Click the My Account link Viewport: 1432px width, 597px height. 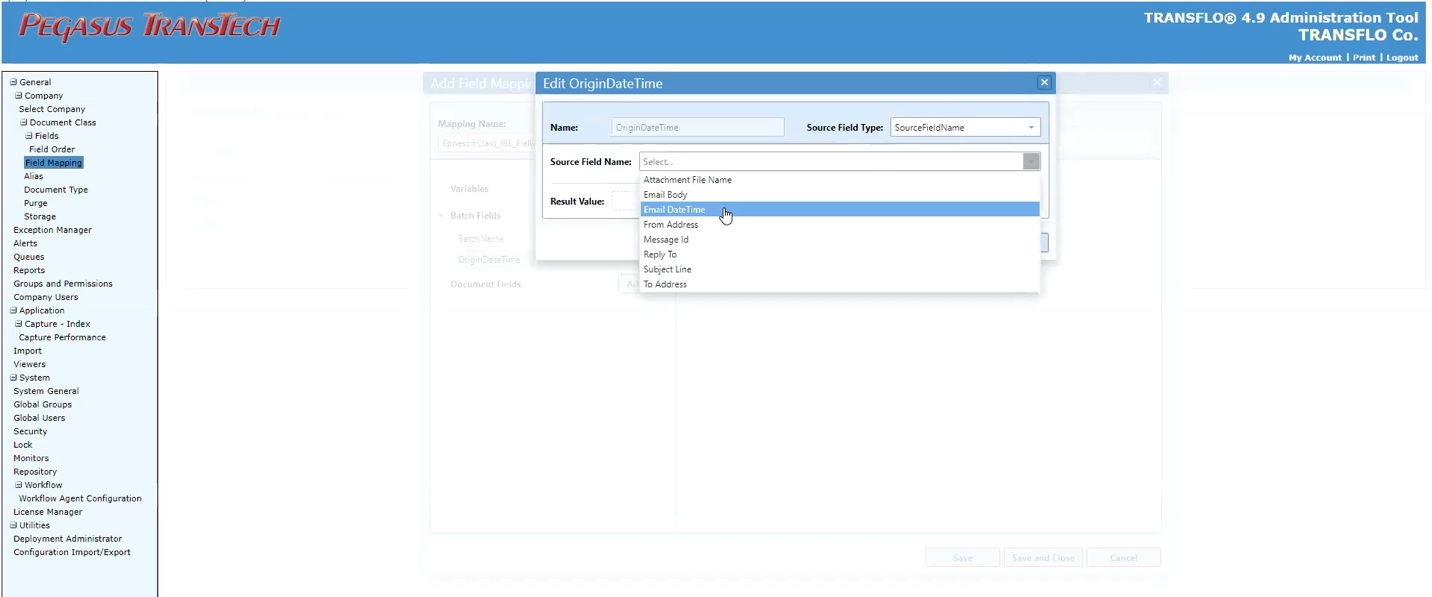1314,58
